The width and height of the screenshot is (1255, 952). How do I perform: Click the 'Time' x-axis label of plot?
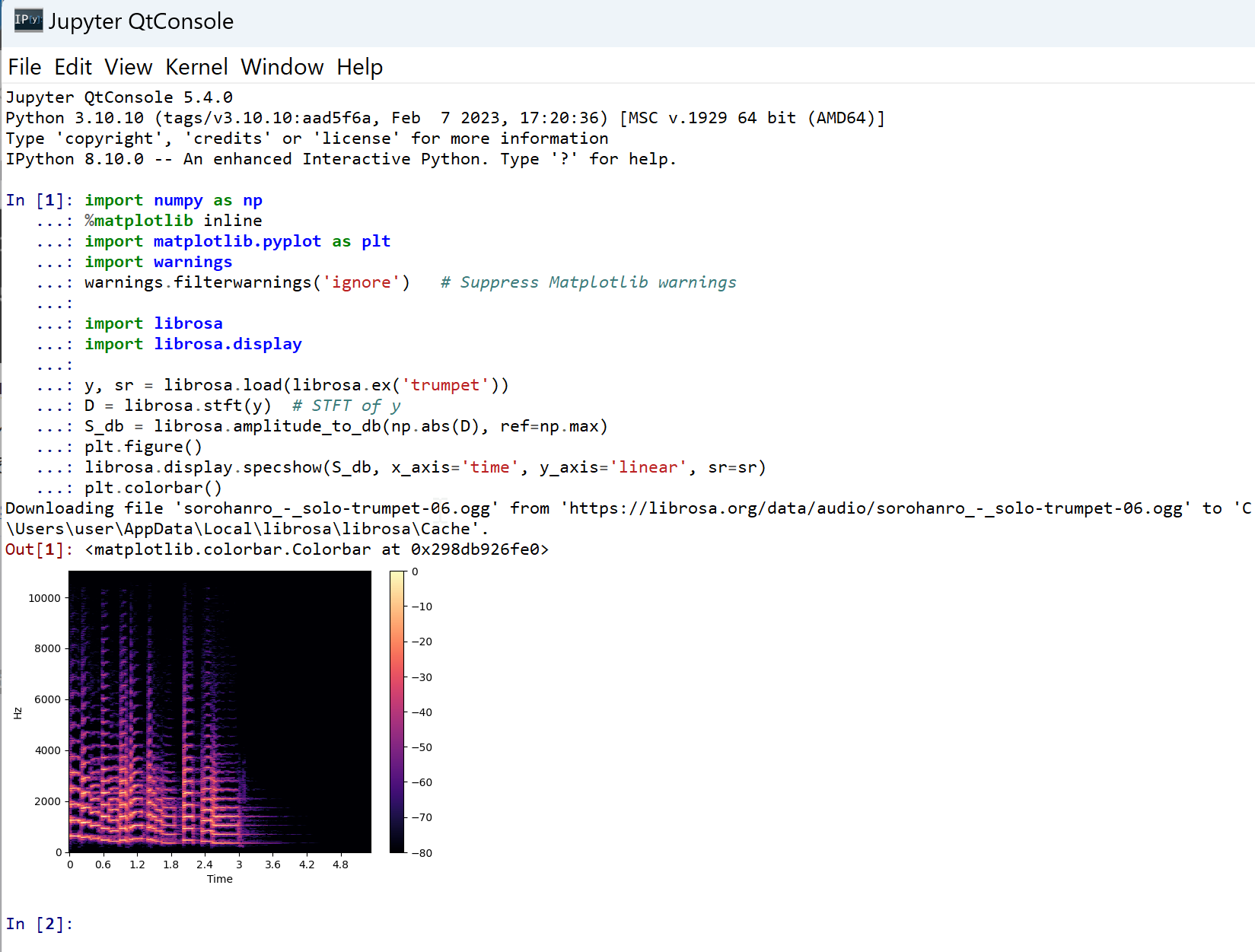click(x=220, y=879)
